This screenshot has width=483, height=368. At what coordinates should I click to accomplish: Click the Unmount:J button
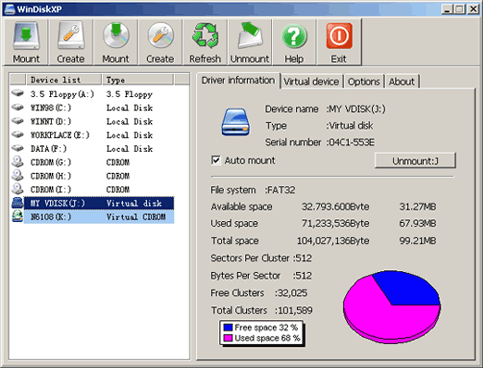point(415,161)
